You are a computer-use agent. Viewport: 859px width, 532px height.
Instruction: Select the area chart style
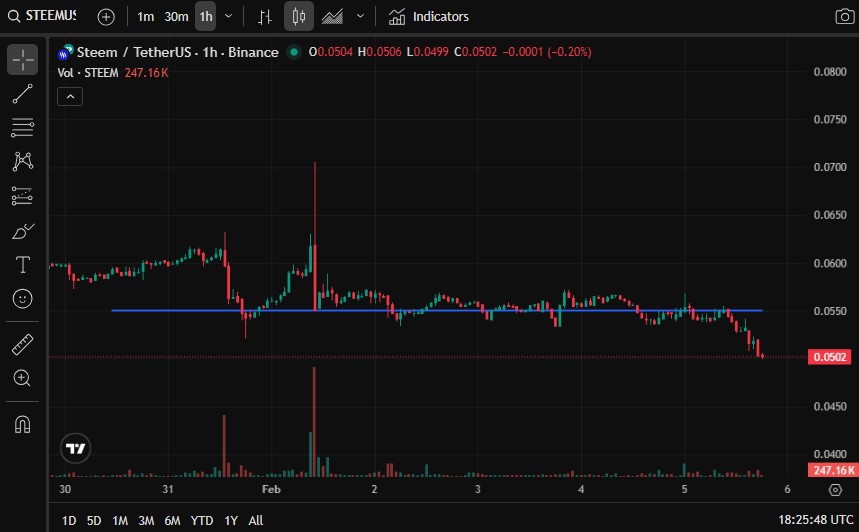332,16
